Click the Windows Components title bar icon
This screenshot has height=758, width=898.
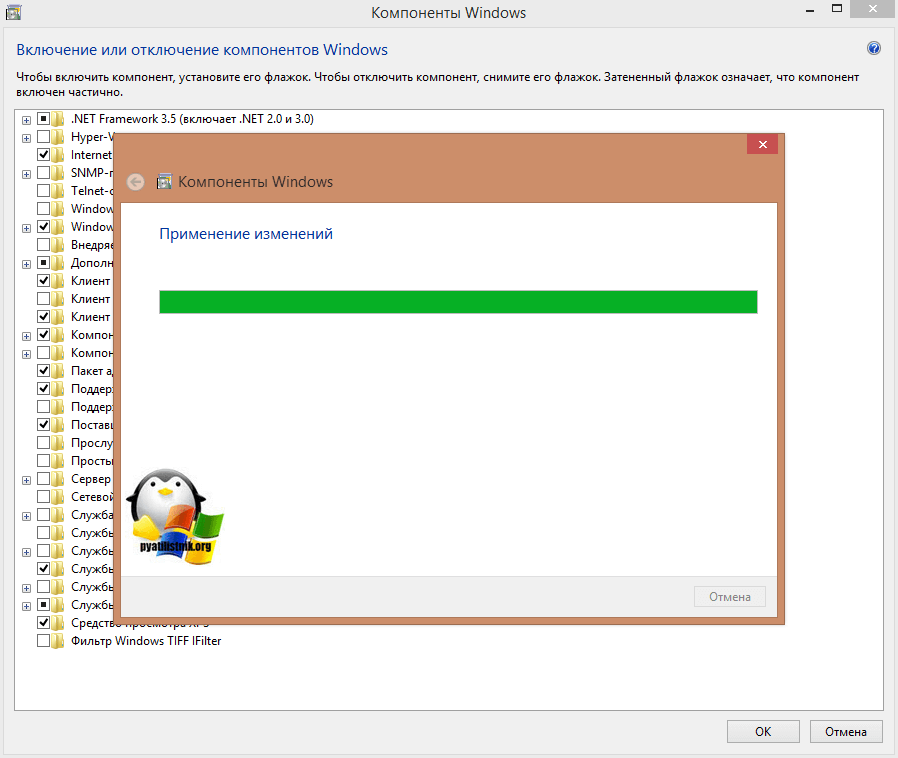point(13,12)
